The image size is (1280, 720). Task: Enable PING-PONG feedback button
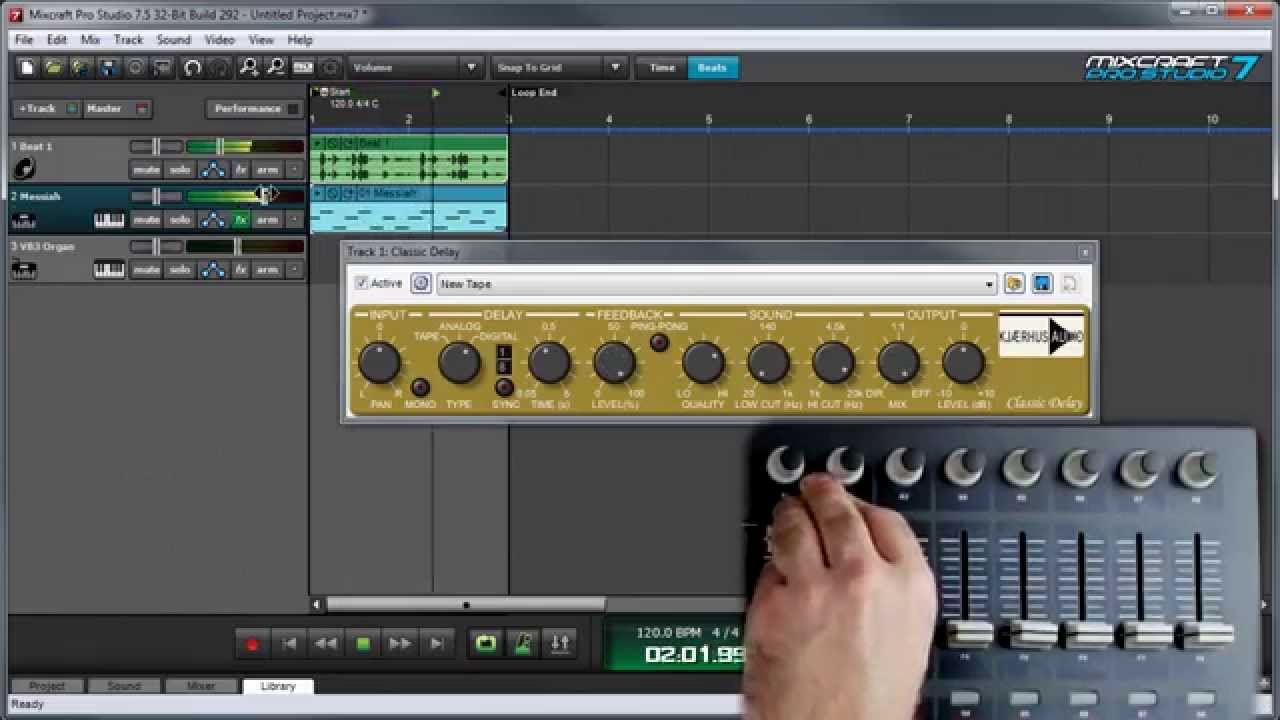pos(658,343)
